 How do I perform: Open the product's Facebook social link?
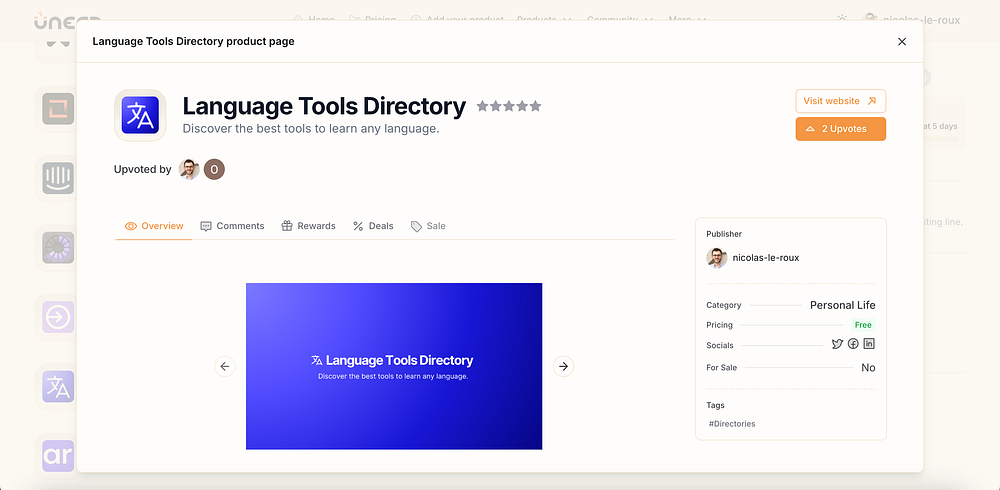pyautogui.click(x=853, y=345)
